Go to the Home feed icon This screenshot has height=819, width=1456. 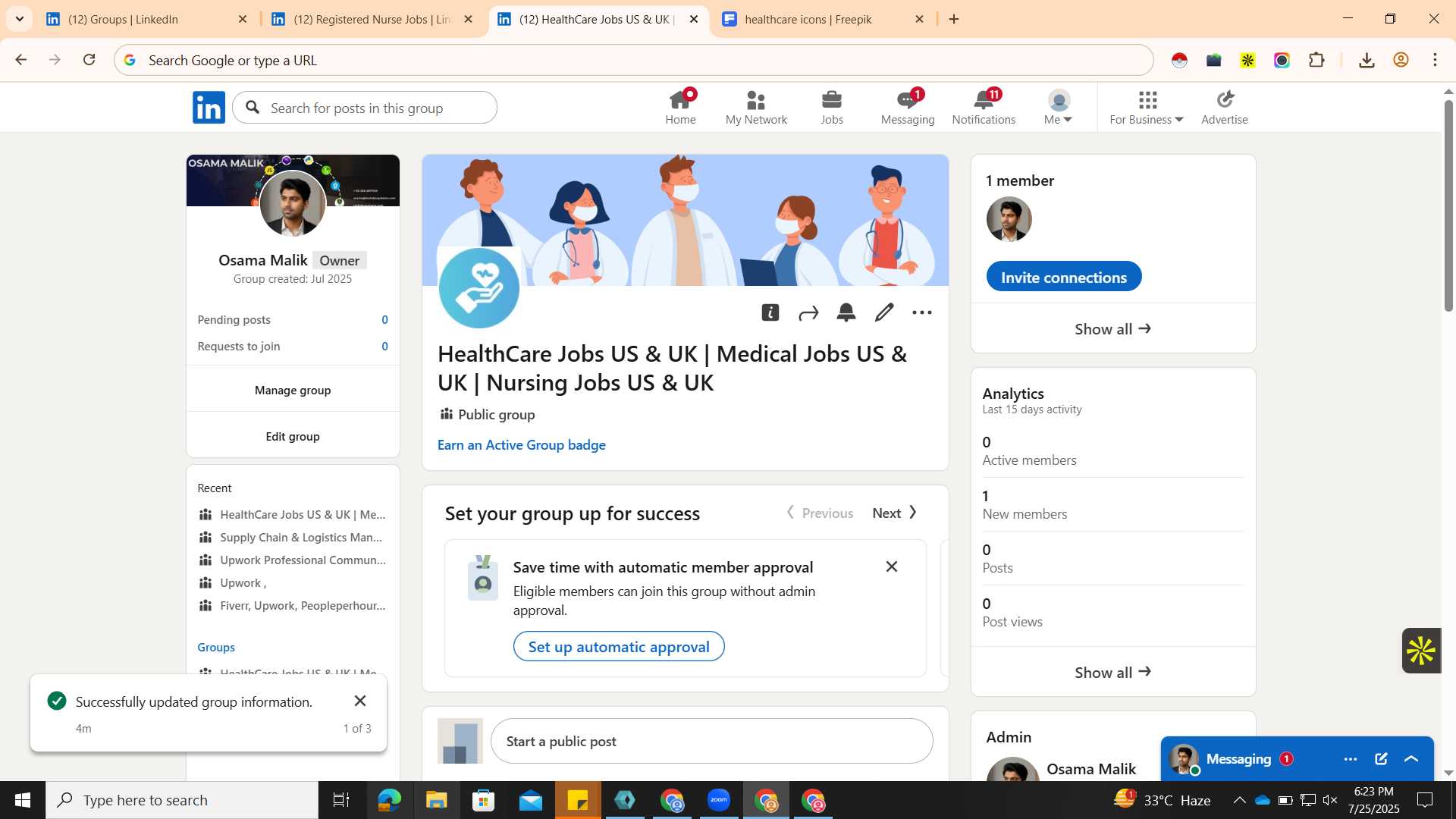[680, 108]
